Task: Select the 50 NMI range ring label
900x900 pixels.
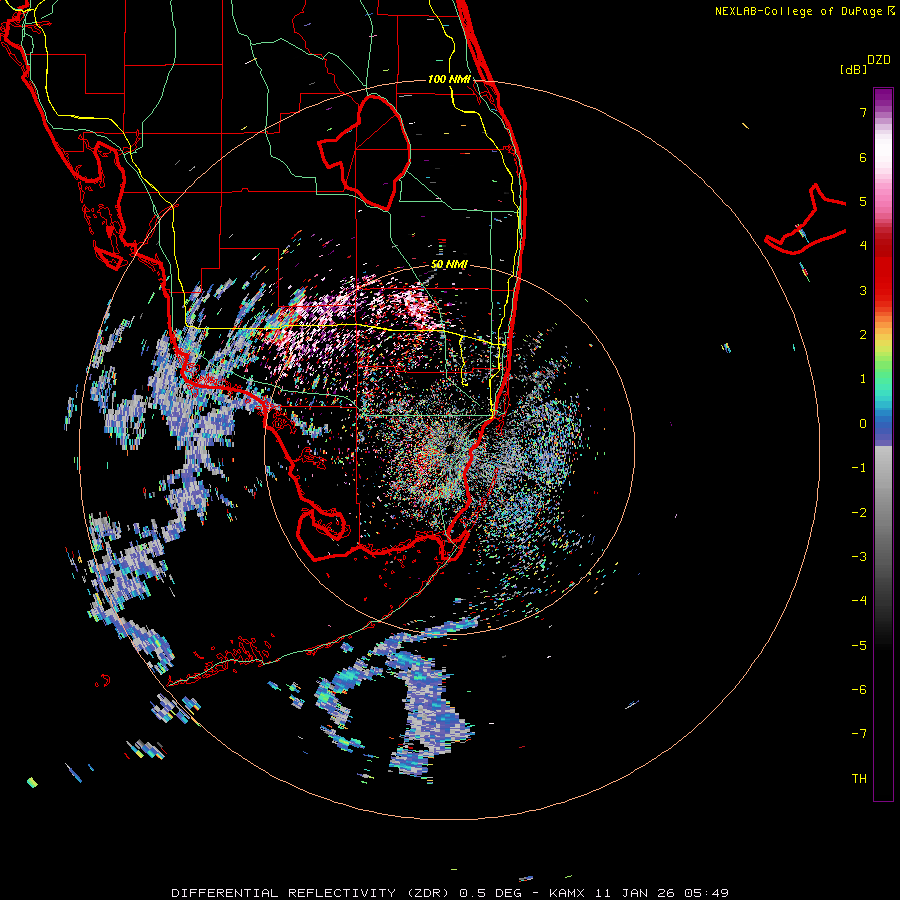Action: click(449, 264)
